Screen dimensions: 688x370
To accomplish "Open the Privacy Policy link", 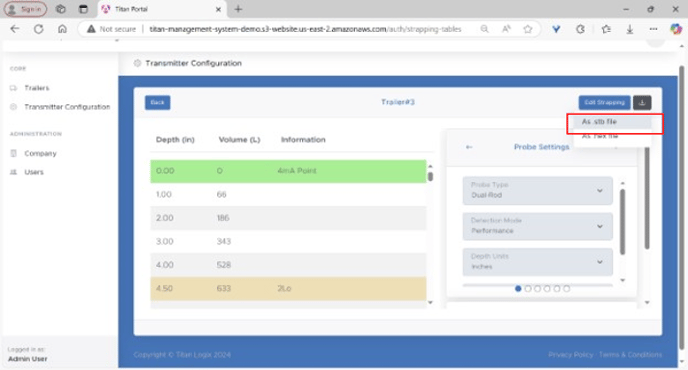I will (x=570, y=355).
